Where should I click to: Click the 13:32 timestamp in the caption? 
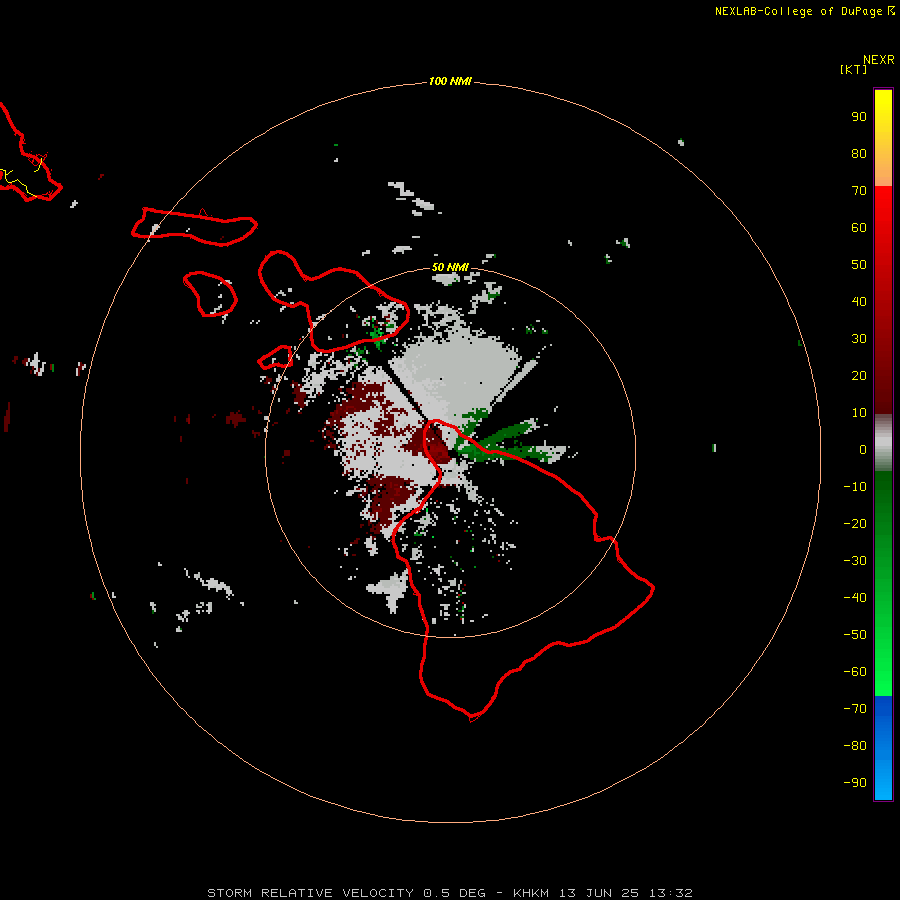670,893
